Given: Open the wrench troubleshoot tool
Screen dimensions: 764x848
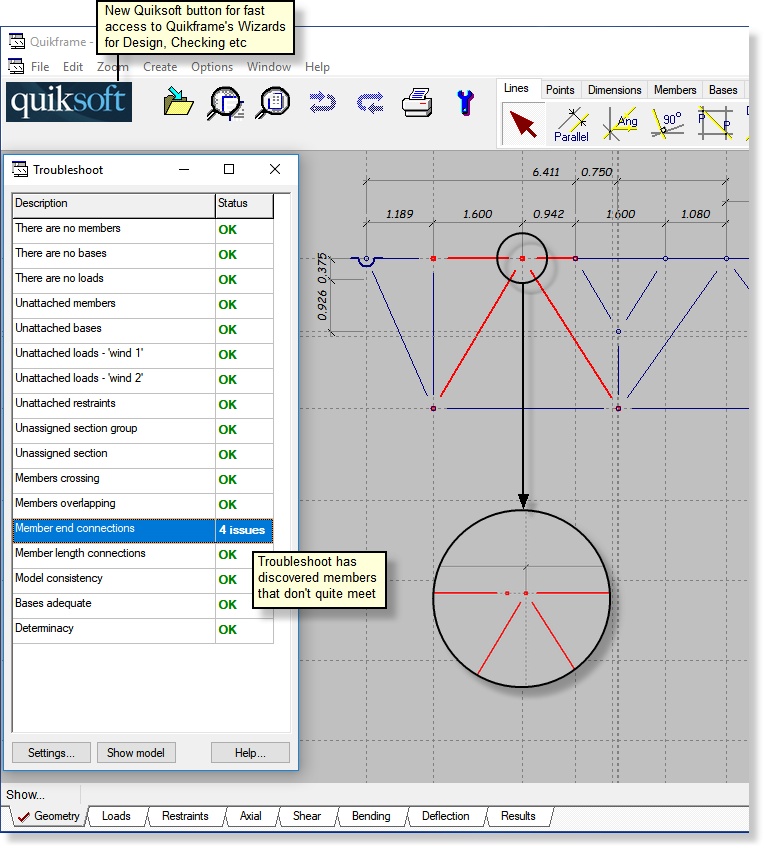Looking at the screenshot, I should tap(466, 103).
